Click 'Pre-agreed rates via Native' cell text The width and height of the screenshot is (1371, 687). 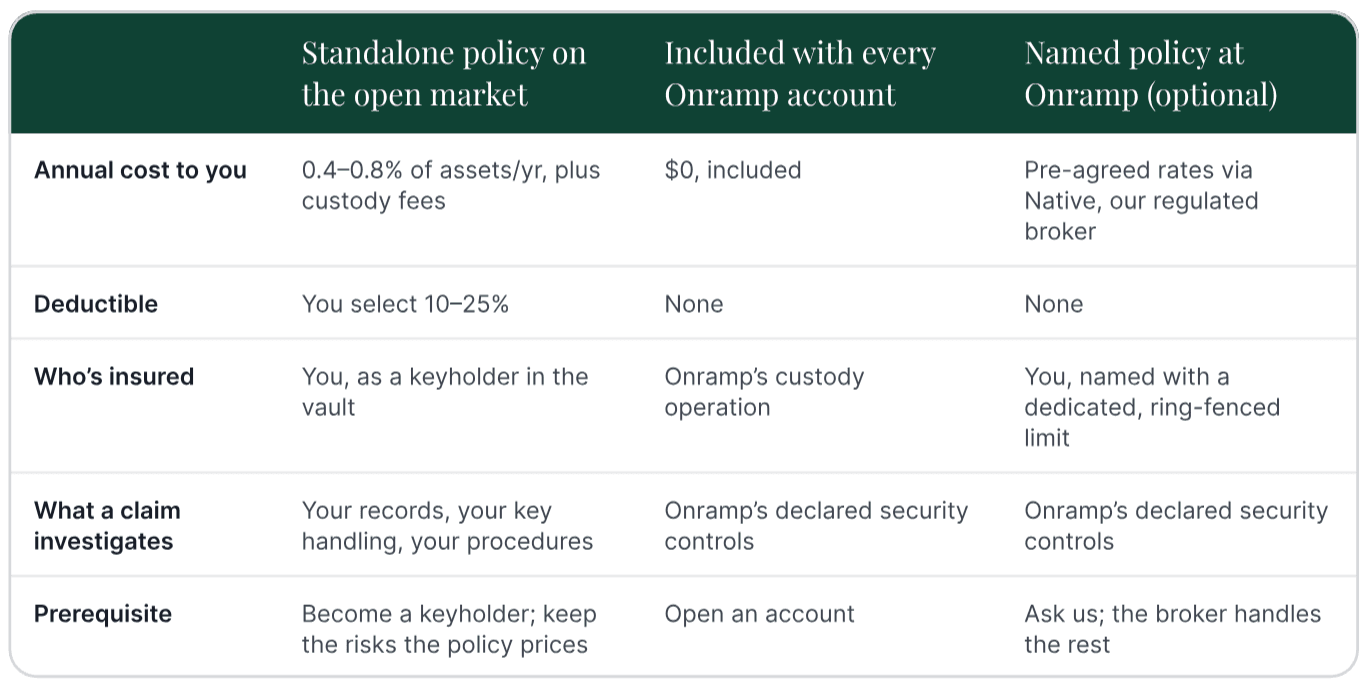pos(1141,201)
